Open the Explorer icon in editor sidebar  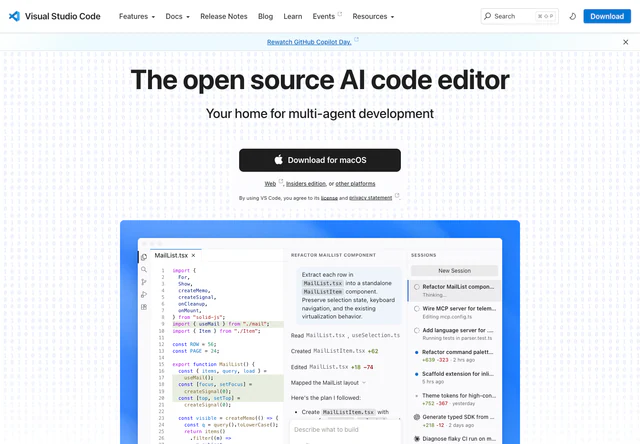point(144,257)
